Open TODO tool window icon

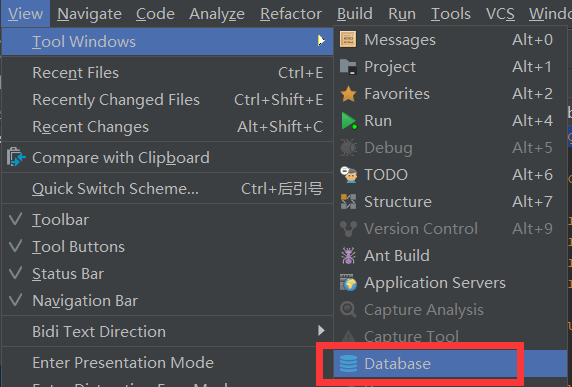(348, 175)
